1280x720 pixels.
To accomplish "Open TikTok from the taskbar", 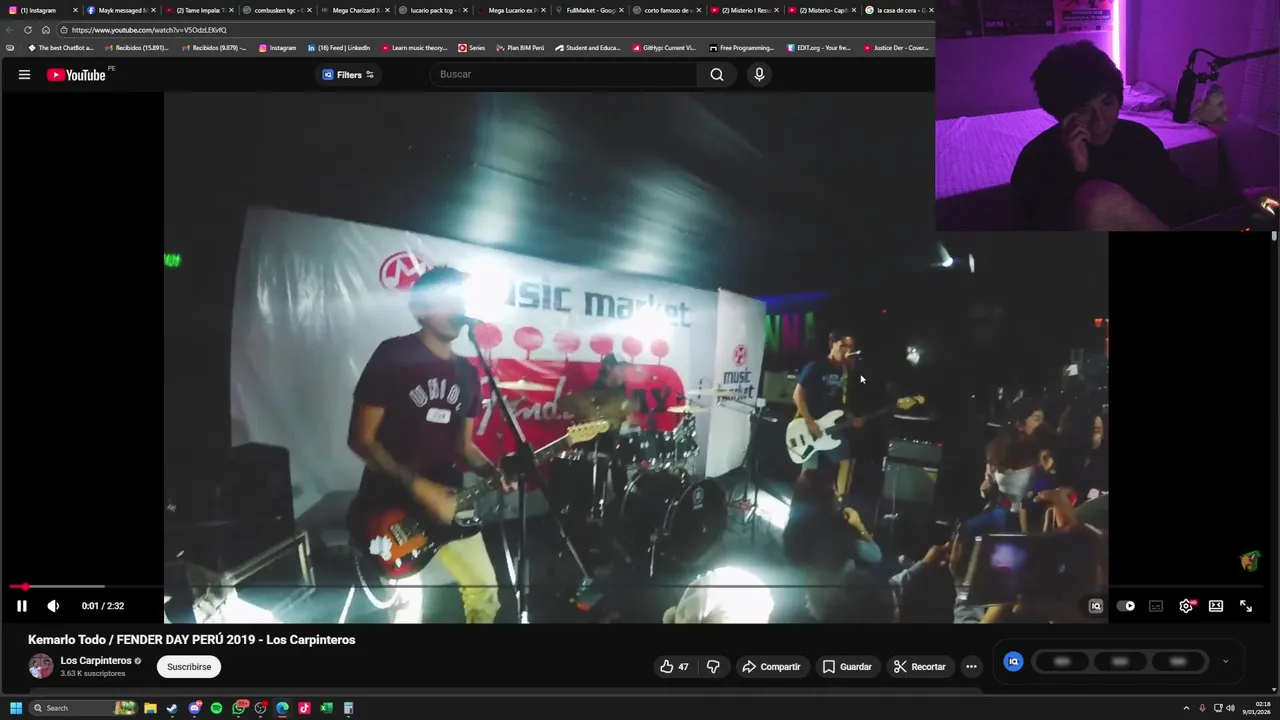I will 304,708.
